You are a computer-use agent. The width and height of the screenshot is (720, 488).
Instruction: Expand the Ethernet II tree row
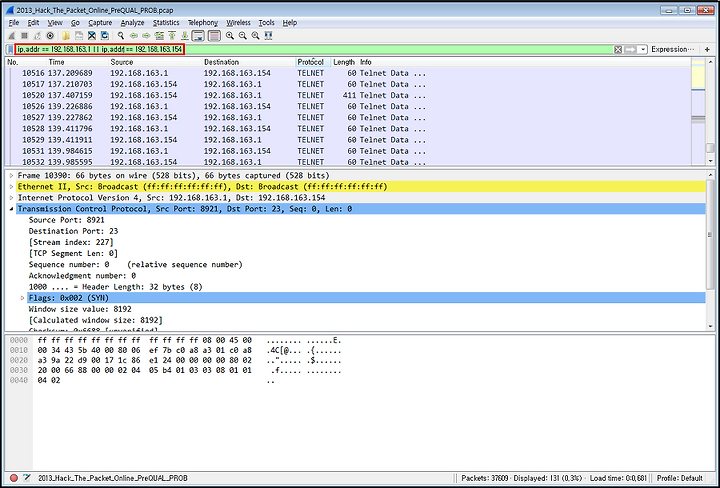point(11,186)
